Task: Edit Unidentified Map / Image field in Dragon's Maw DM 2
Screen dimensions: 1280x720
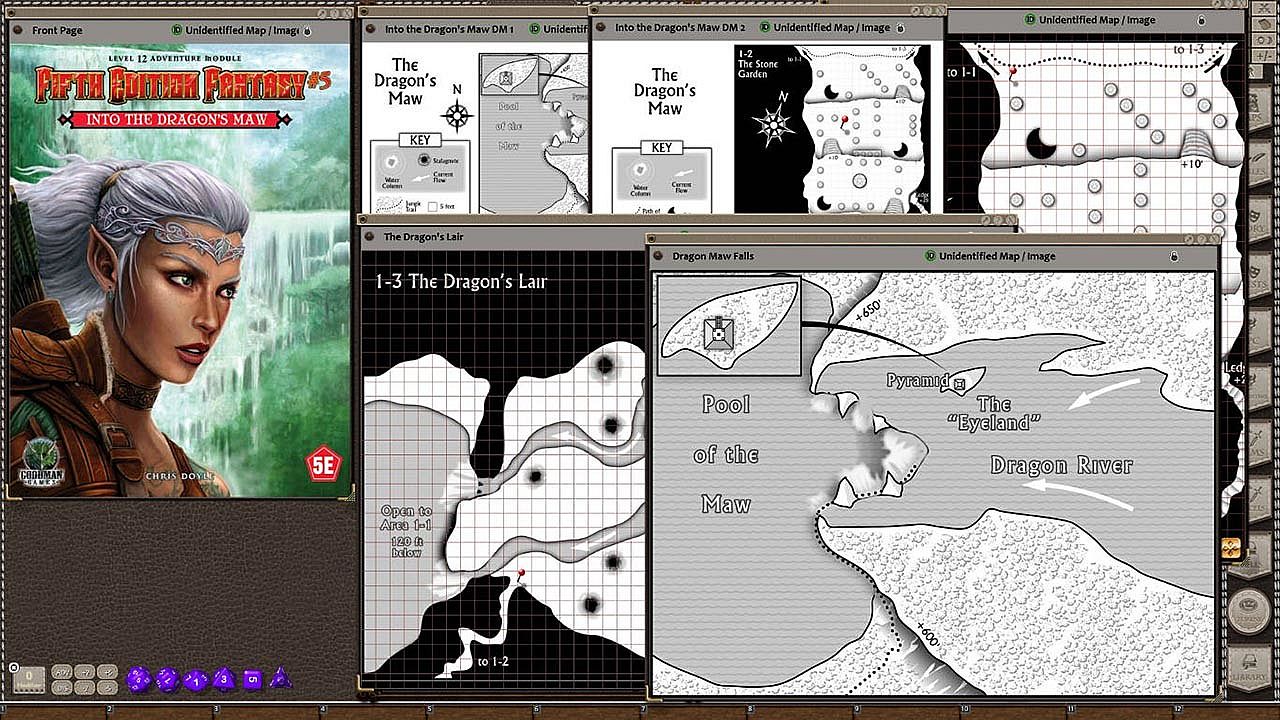Action: [831, 28]
